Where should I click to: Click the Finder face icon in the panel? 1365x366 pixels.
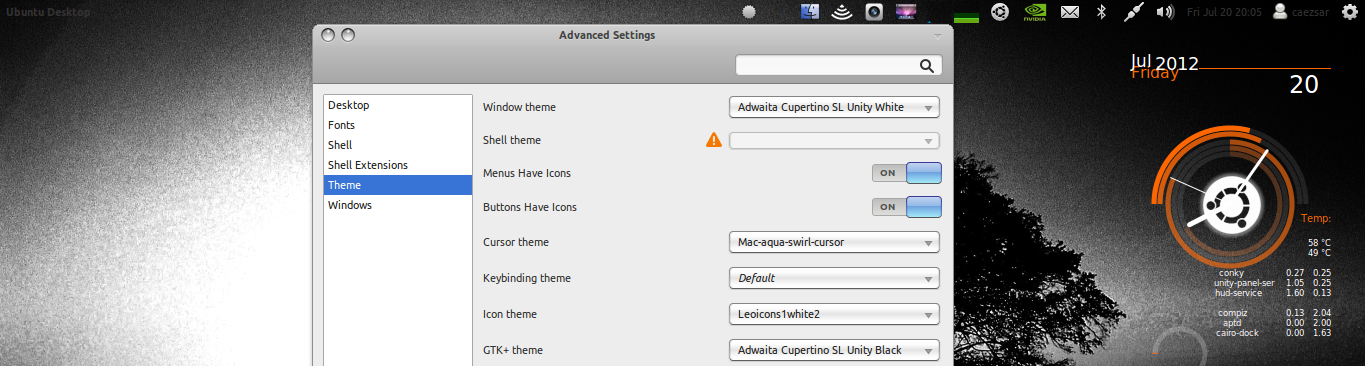tap(811, 12)
